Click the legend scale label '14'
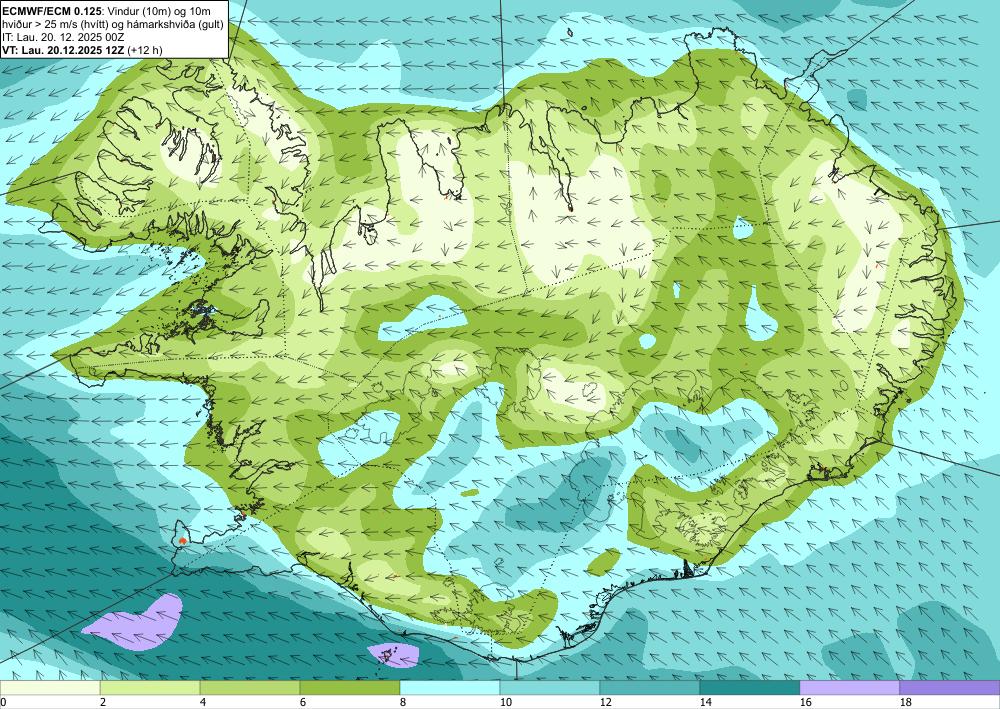Image resolution: width=1000 pixels, height=709 pixels. (705, 703)
